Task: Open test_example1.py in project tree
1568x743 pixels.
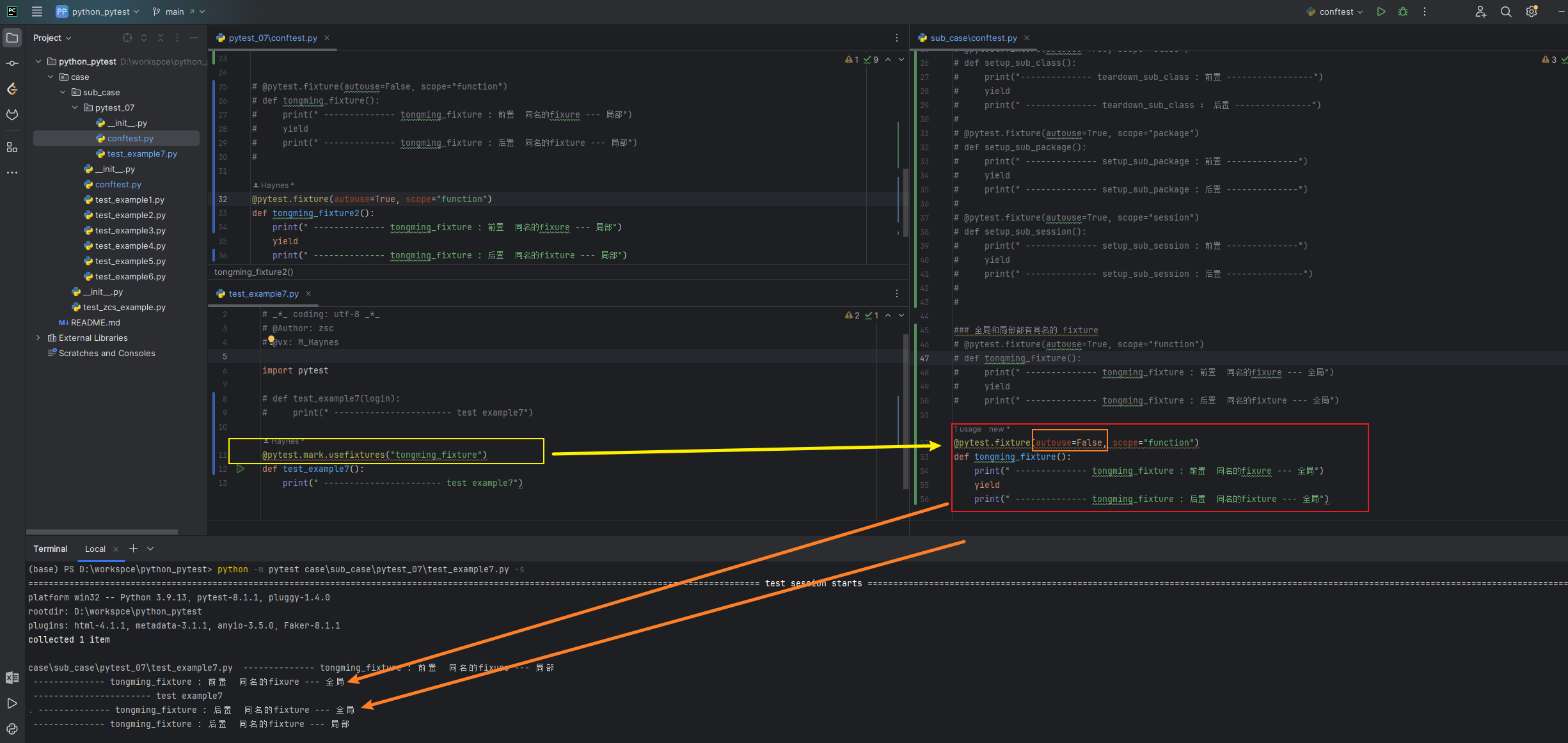Action: coord(129,199)
